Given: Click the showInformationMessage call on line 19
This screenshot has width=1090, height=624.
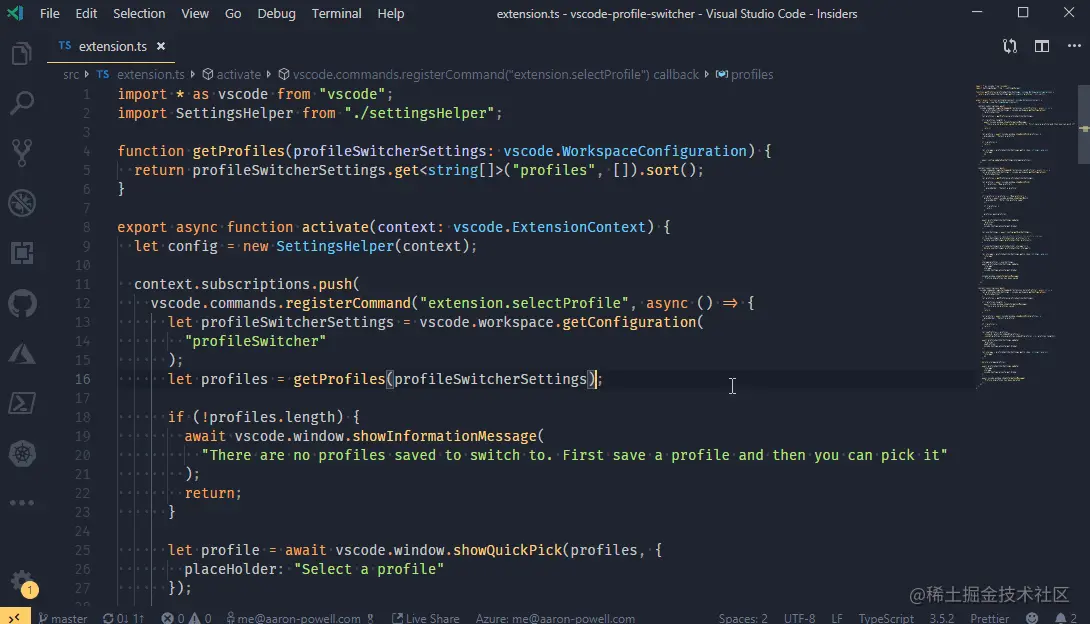Looking at the screenshot, I should tap(444, 436).
